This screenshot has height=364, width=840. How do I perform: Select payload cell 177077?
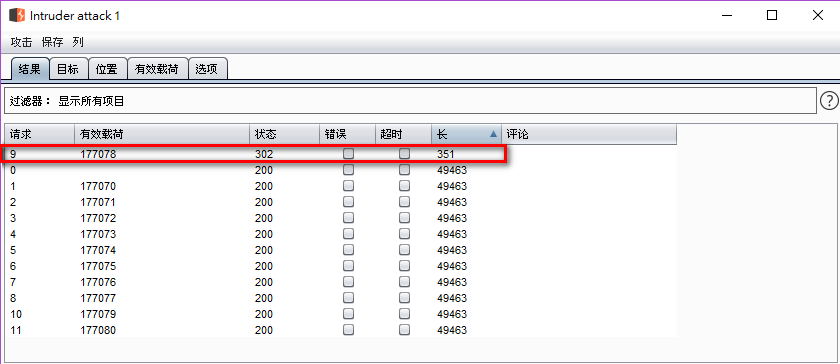98,299
